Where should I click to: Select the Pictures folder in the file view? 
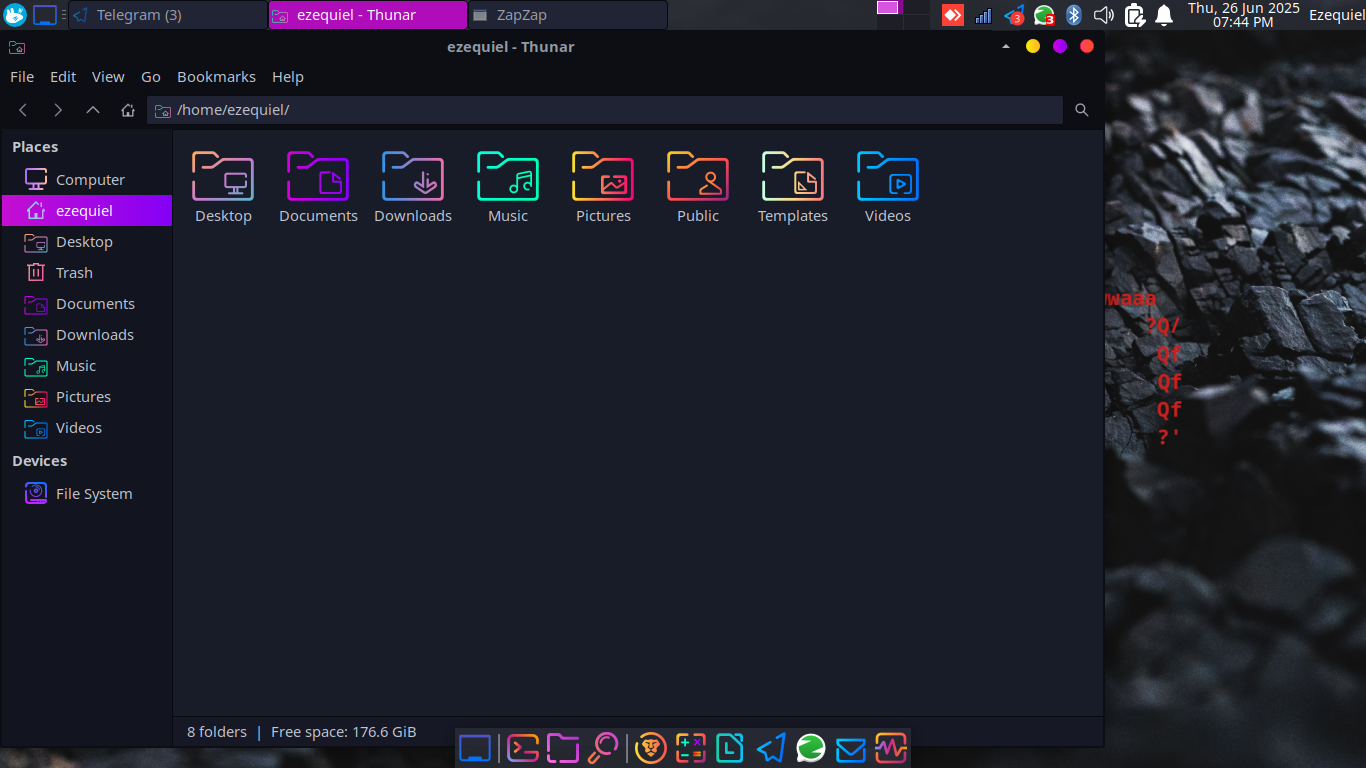pos(603,188)
